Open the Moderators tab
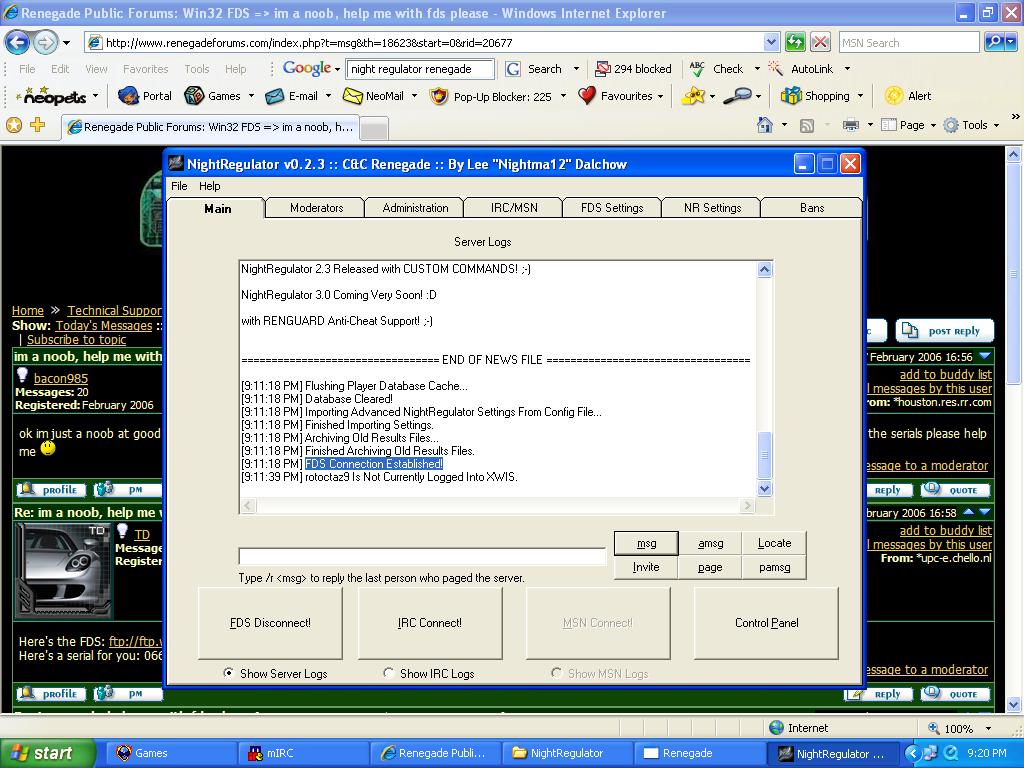This screenshot has height=768, width=1024. click(x=316, y=208)
